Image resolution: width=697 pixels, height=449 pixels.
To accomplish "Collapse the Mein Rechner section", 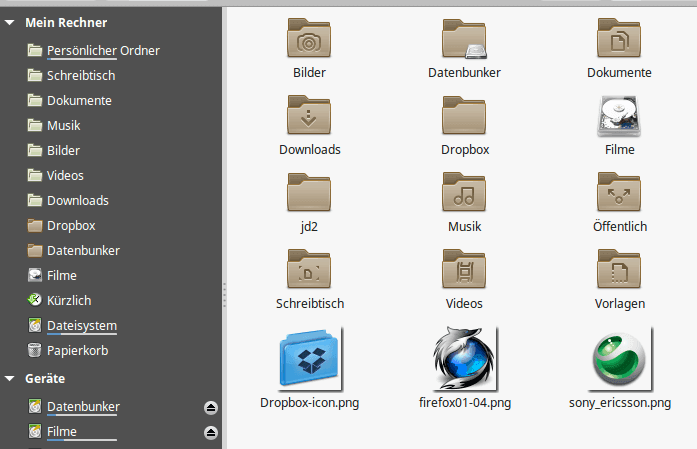I will [9, 23].
